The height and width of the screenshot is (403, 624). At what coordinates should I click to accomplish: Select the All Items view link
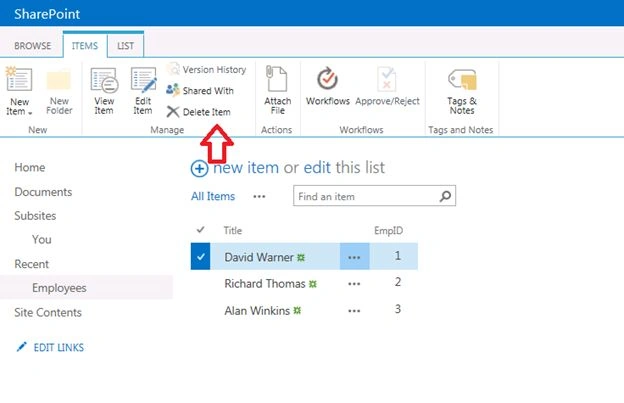pos(213,196)
